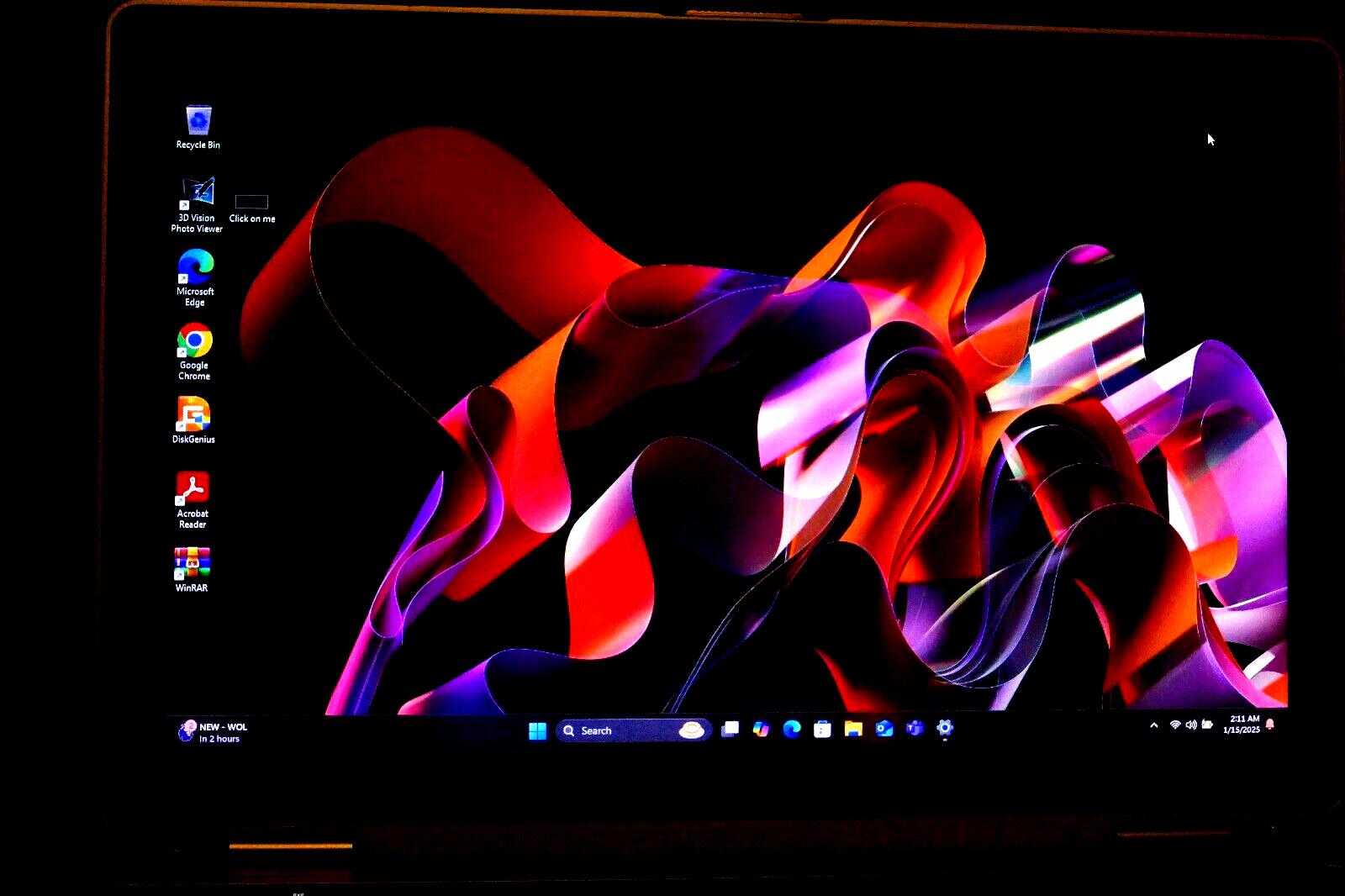Select the Google Chrome desktop shortcut
1345x896 pixels.
click(x=194, y=351)
